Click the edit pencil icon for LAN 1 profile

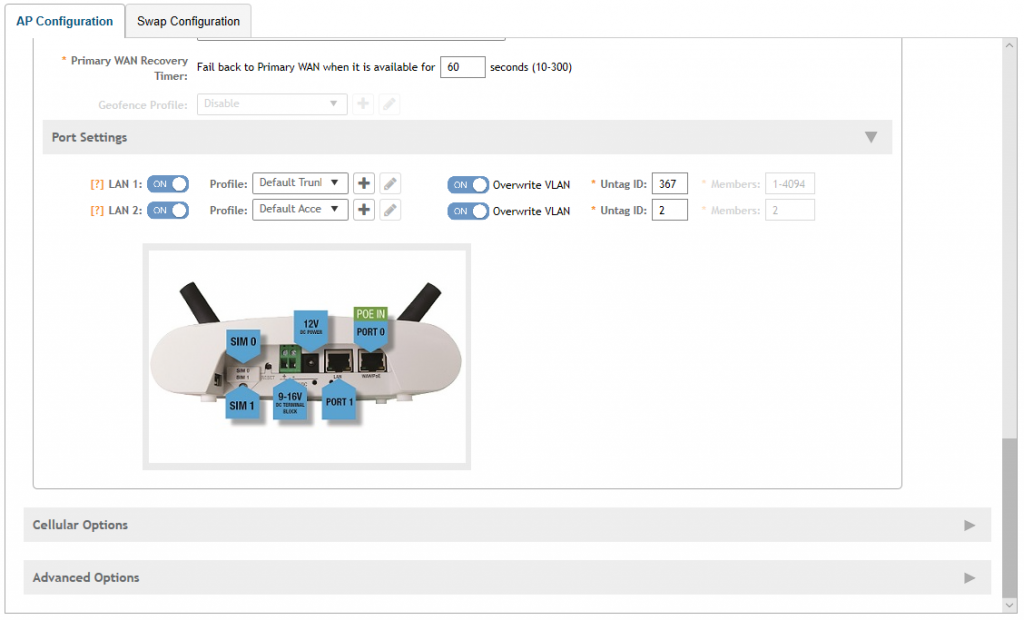pos(391,183)
